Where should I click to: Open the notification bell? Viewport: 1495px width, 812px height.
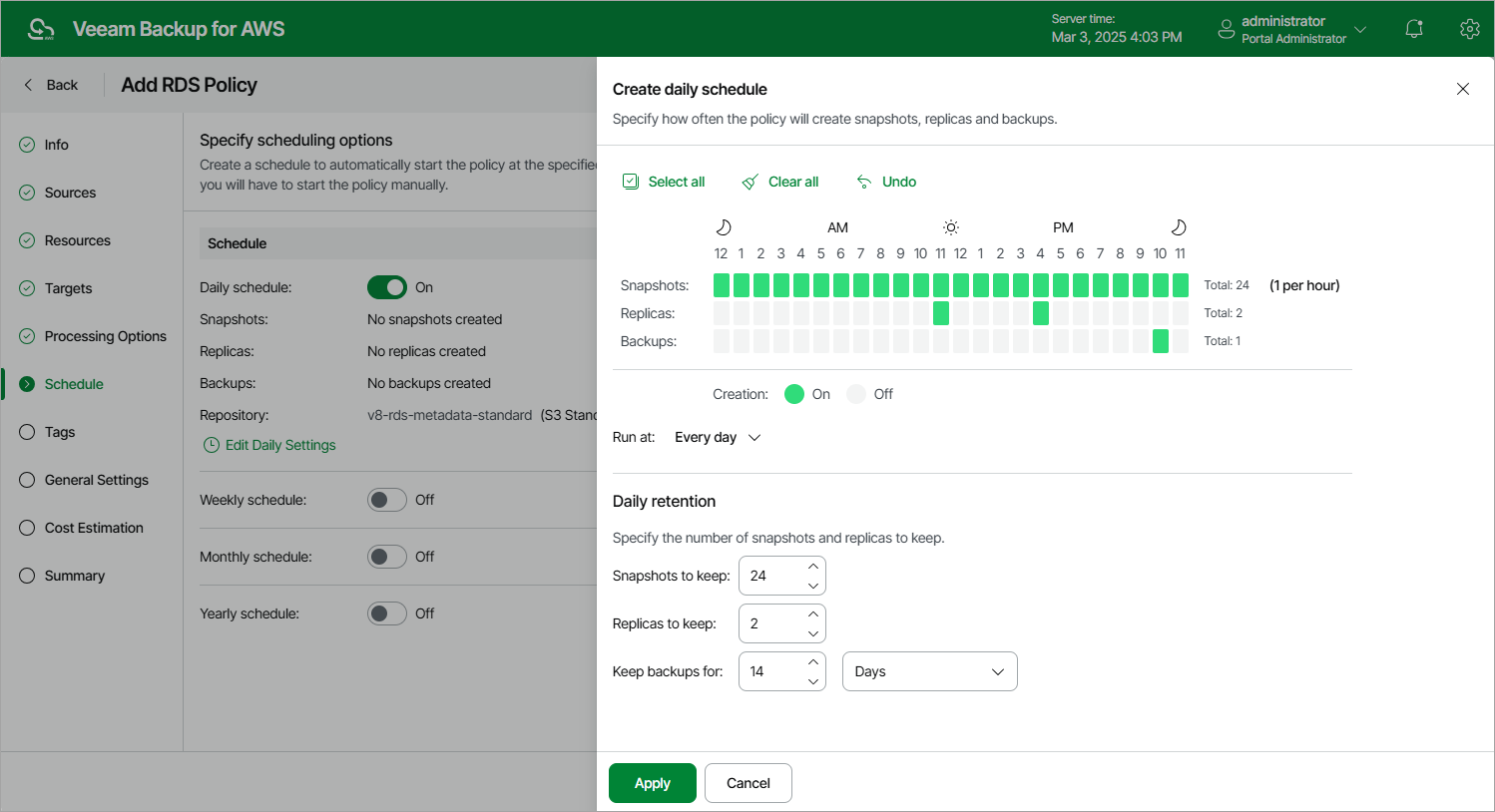click(x=1414, y=28)
